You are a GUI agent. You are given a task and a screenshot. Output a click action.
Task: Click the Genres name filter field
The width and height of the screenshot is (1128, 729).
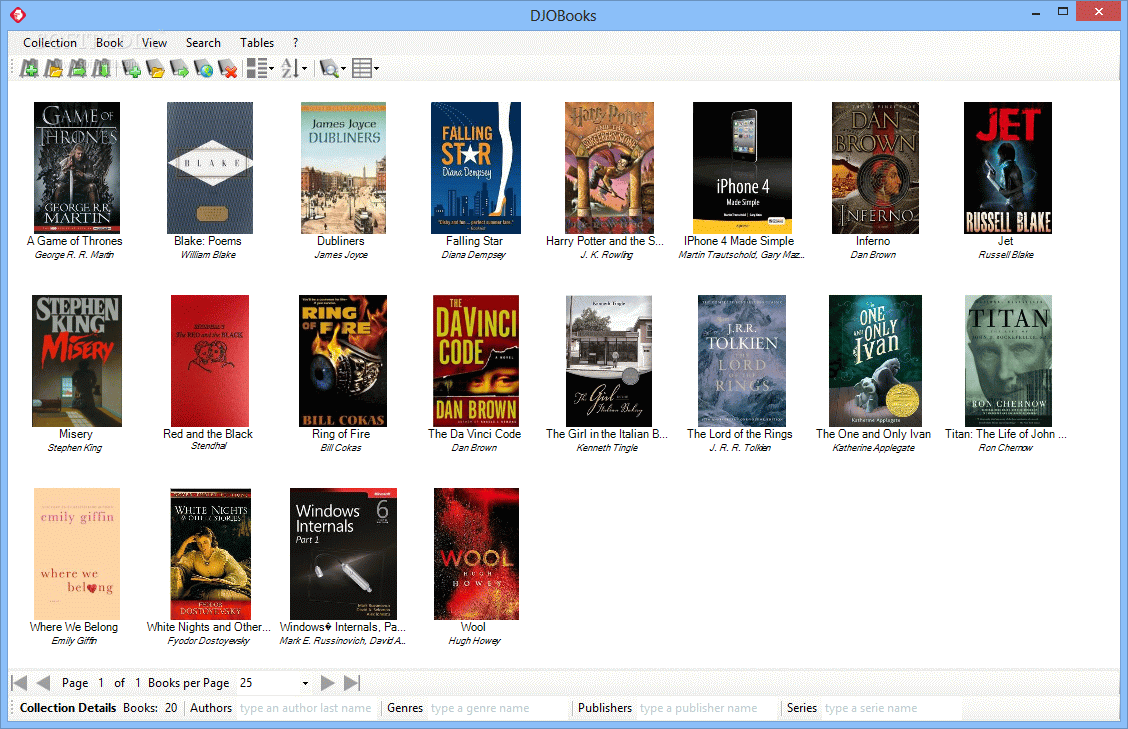pyautogui.click(x=498, y=708)
